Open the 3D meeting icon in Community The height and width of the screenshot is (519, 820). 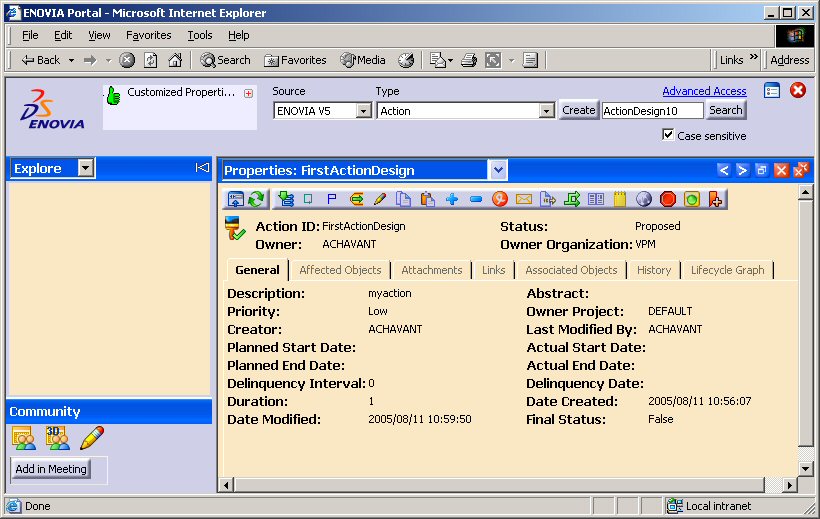coord(58,438)
